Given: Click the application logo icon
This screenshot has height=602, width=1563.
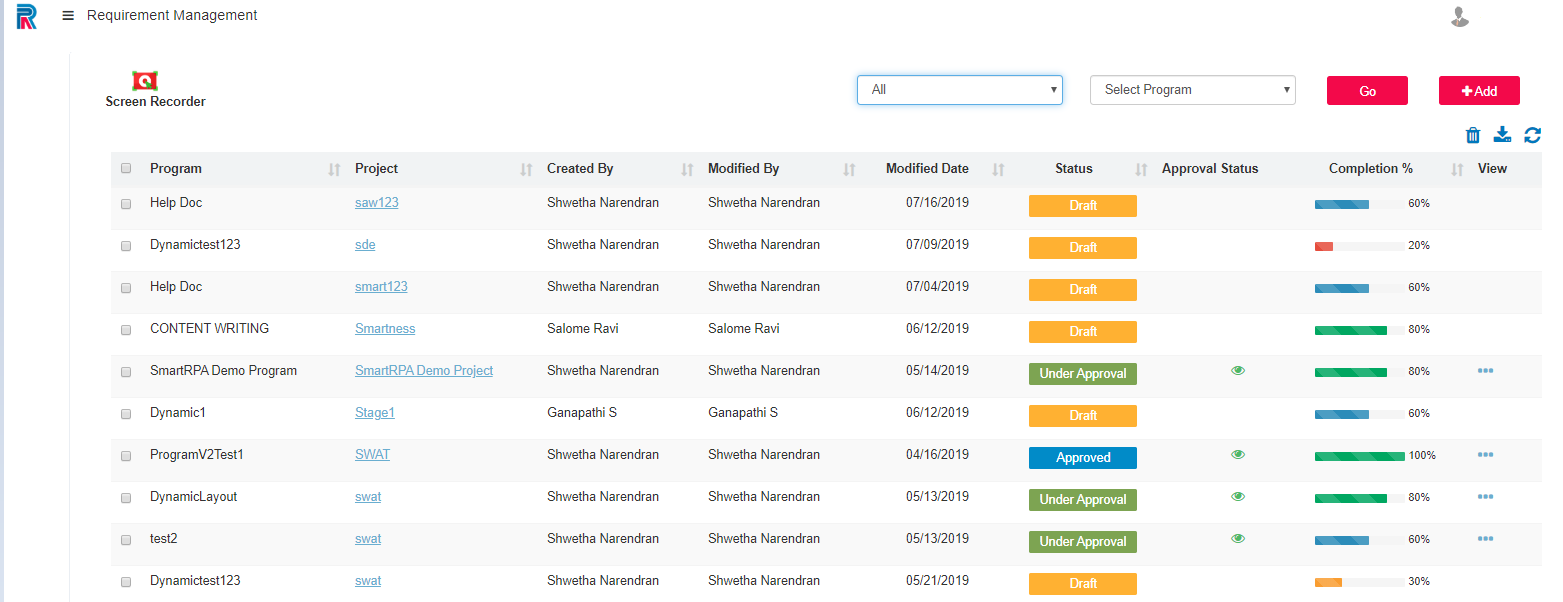Looking at the screenshot, I should coord(27,16).
